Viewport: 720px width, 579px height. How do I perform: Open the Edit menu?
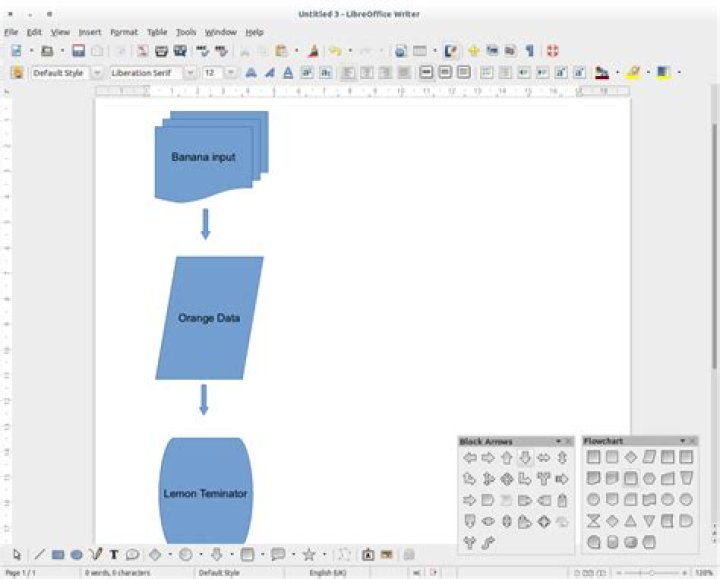34,32
